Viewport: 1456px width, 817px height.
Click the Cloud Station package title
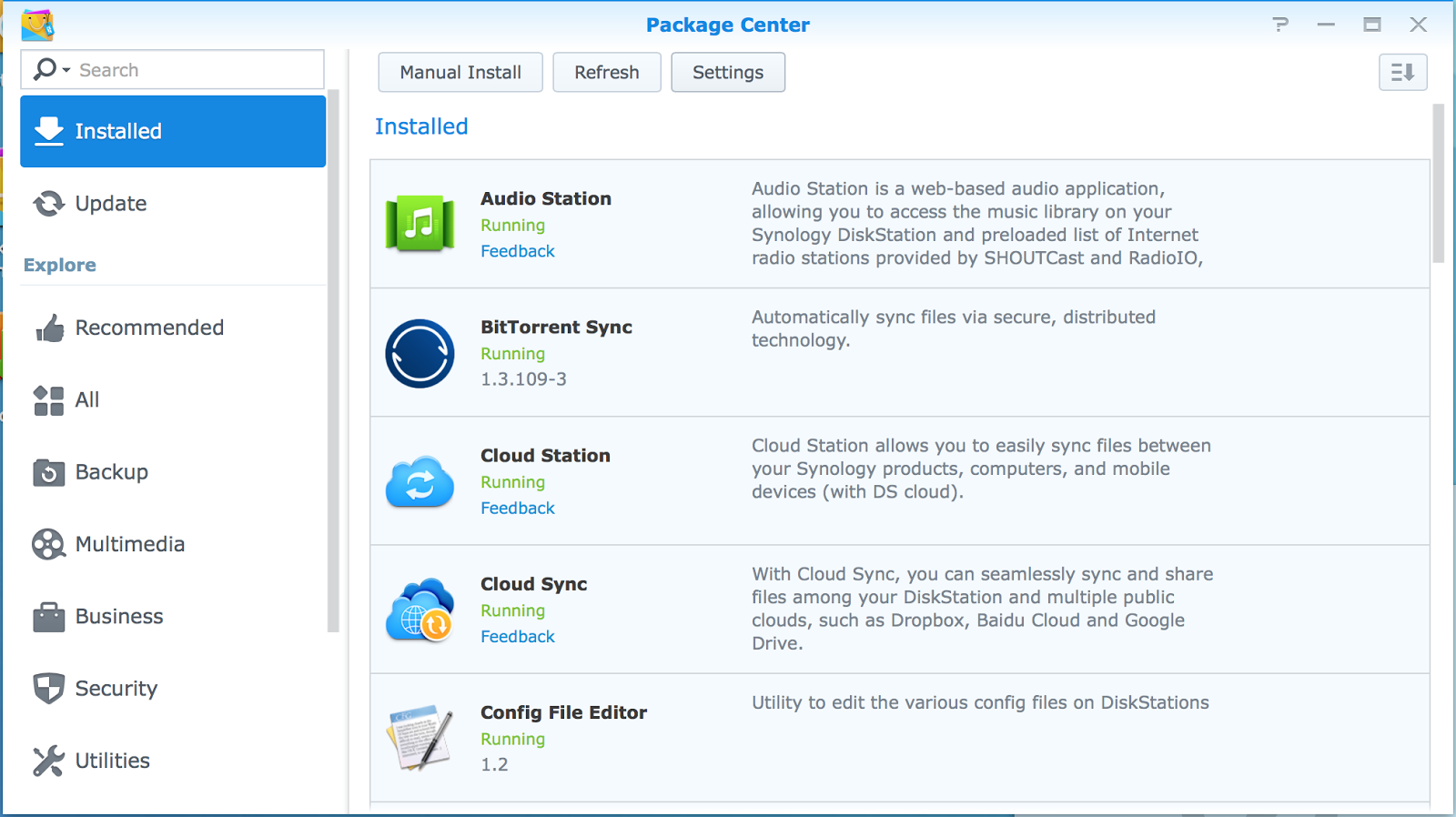click(x=545, y=455)
